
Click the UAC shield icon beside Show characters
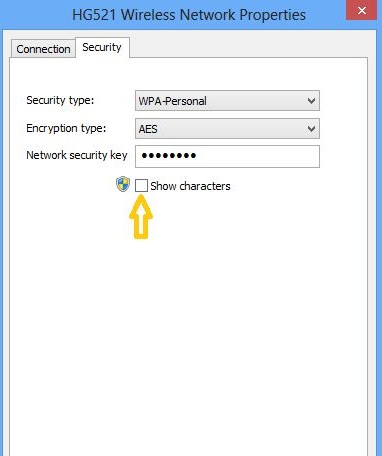(123, 184)
